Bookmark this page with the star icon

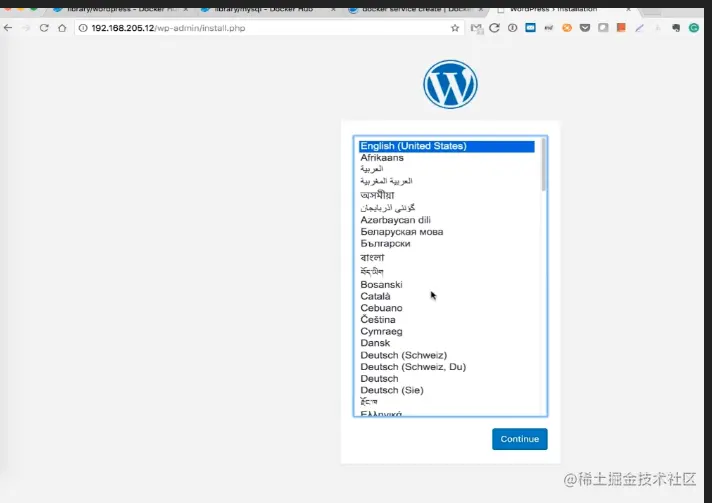tap(455, 28)
